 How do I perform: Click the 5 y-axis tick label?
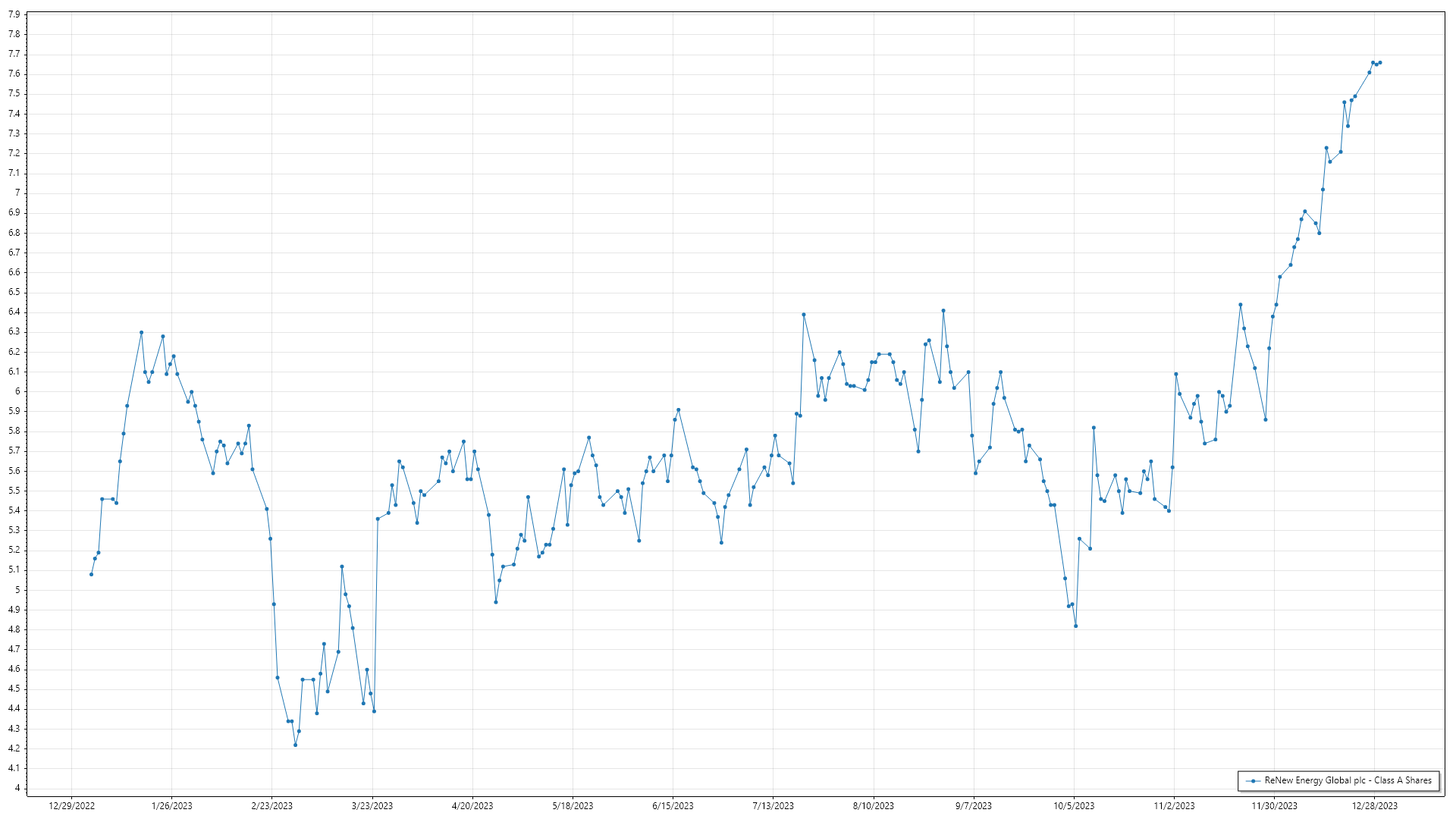[17, 590]
